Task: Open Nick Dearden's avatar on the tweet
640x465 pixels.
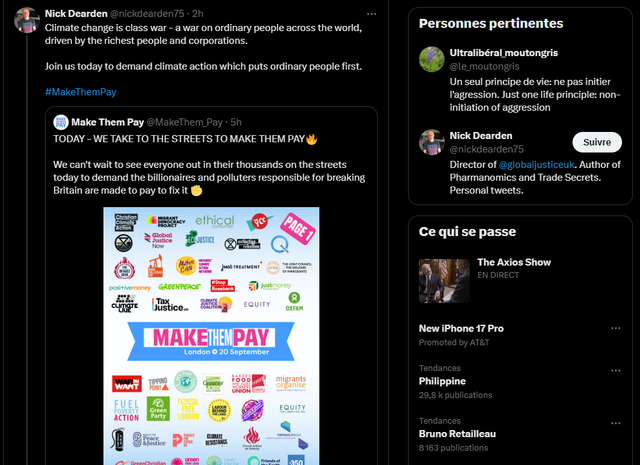Action: [27, 20]
